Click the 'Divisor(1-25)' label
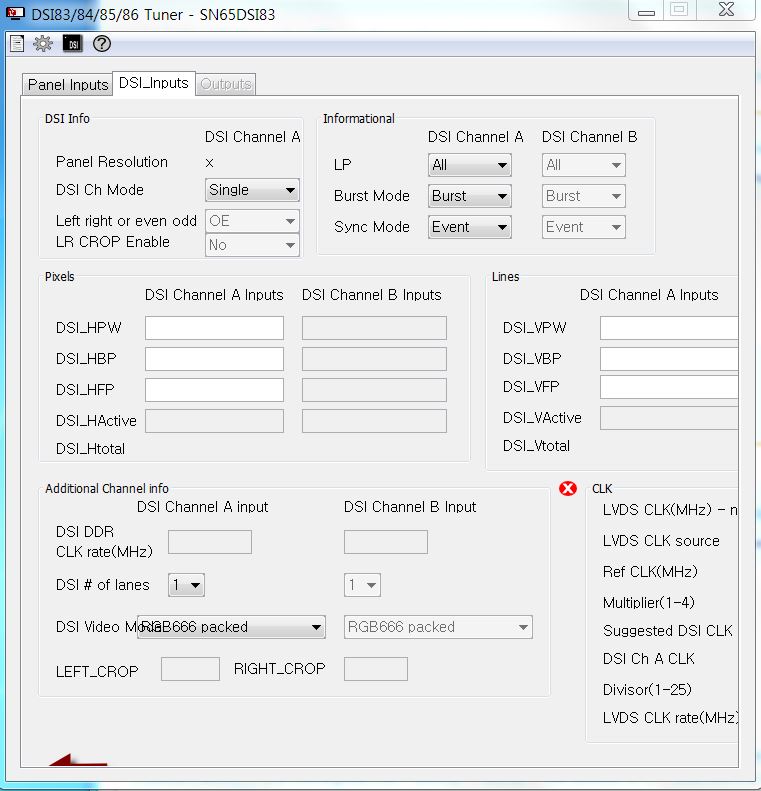Screen dimensions: 761x791 click(x=647, y=690)
